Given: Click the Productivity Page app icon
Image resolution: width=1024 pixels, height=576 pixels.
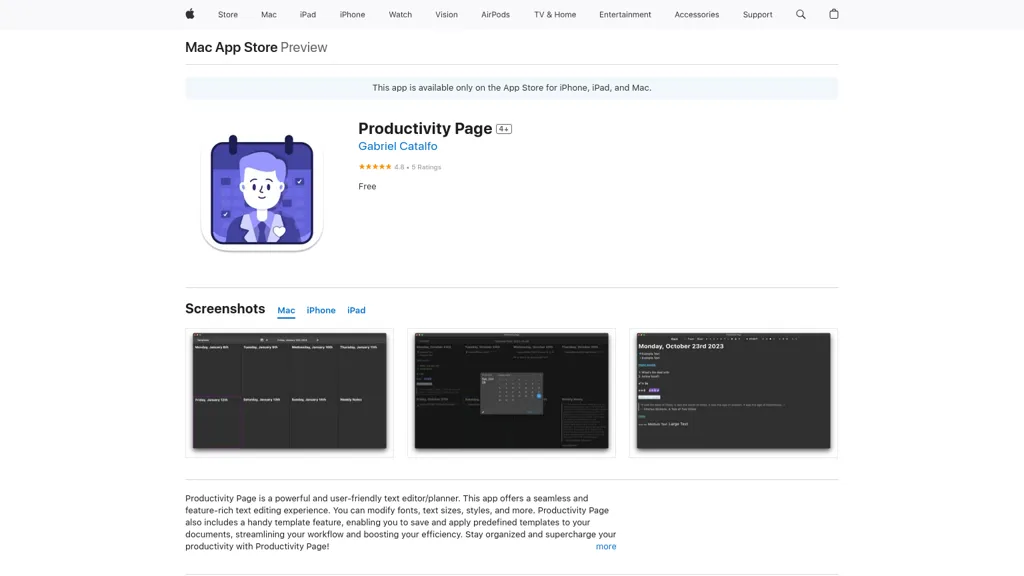Looking at the screenshot, I should 262,193.
